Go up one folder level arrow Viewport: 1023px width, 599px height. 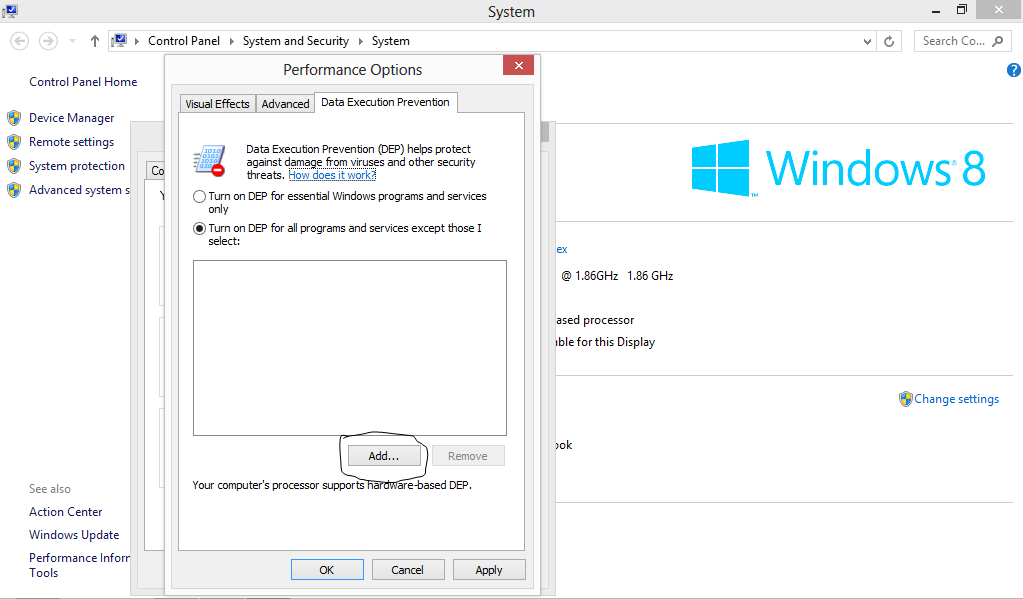(x=95, y=41)
